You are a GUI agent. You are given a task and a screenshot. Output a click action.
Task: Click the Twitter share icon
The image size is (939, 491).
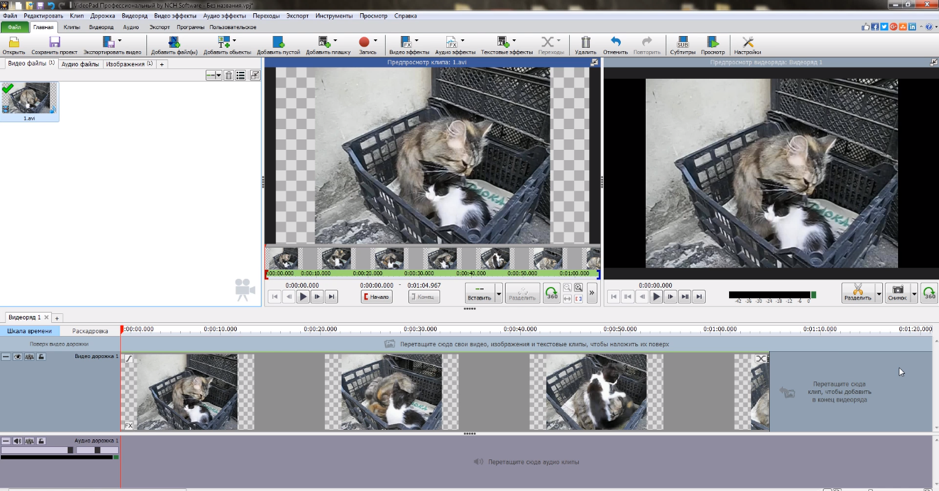(884, 27)
